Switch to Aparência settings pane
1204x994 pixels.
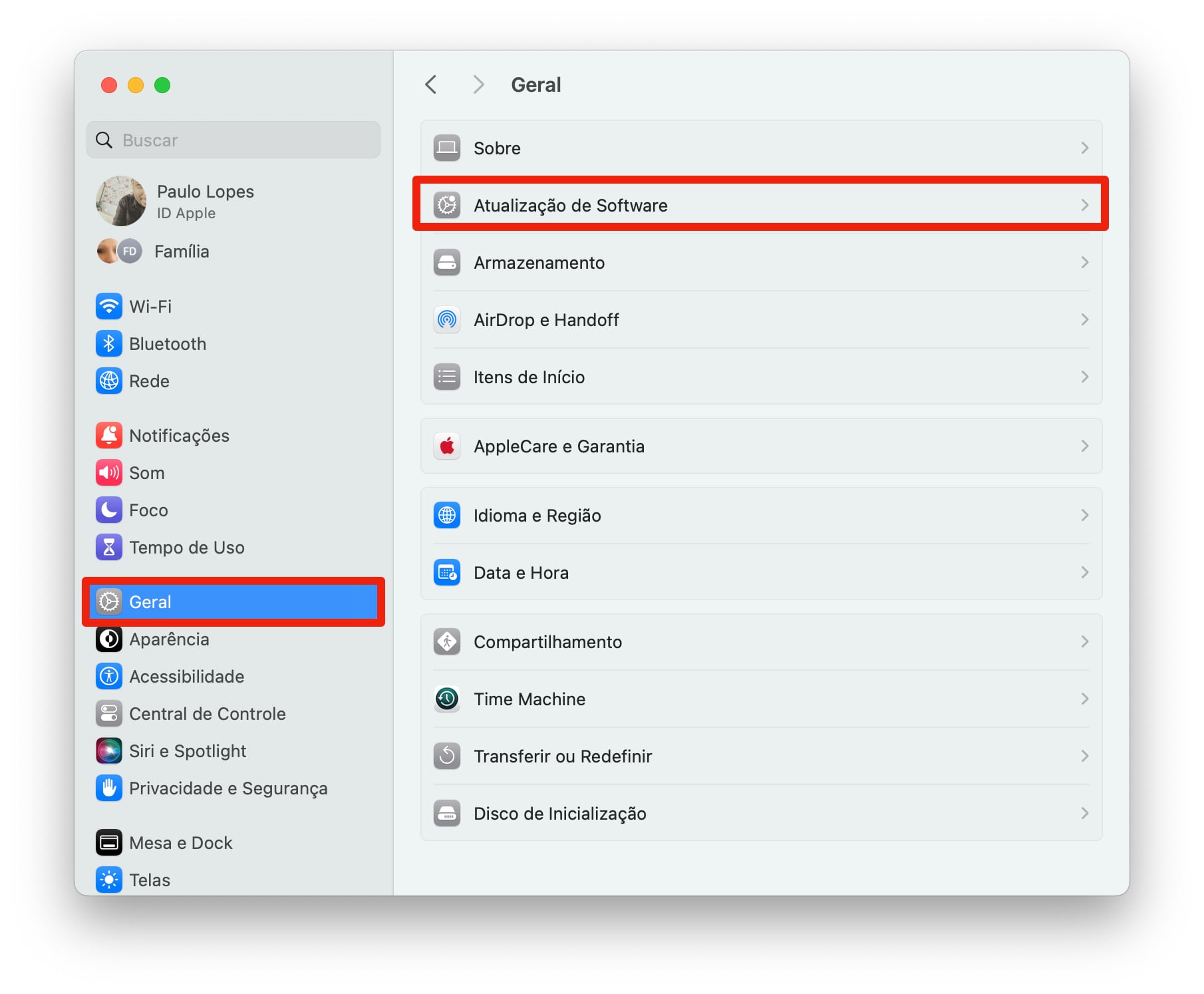pyautogui.click(x=169, y=639)
